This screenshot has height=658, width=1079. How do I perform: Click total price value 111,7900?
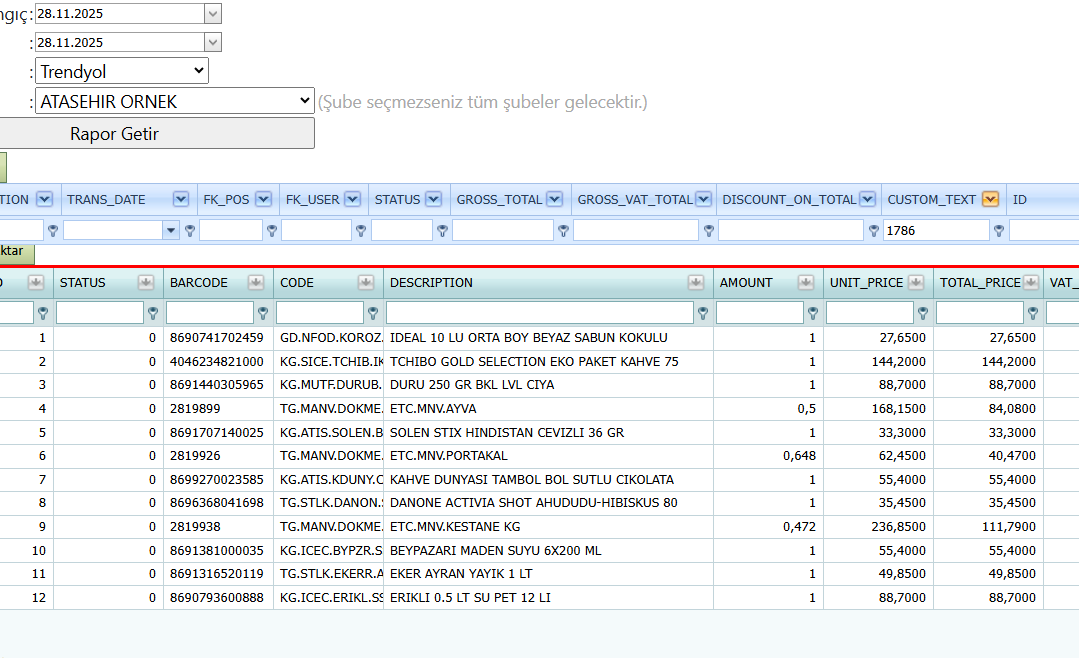point(1009,527)
